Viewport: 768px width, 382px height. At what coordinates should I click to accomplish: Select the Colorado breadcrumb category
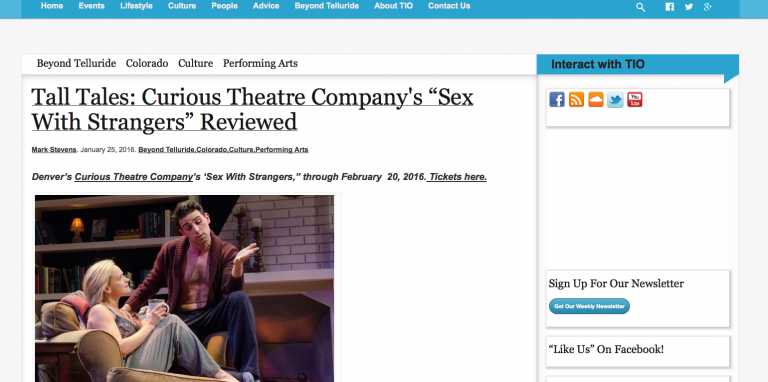click(147, 63)
